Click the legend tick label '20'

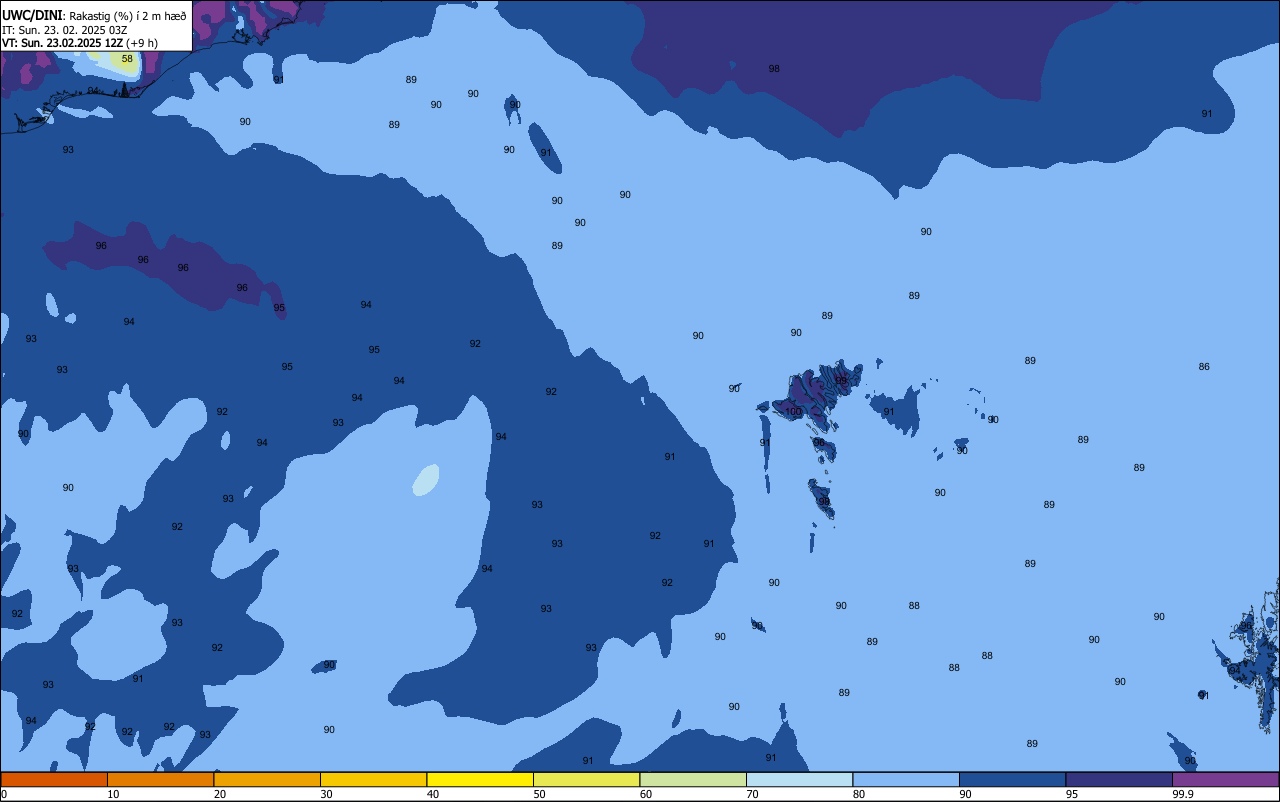pos(219,794)
